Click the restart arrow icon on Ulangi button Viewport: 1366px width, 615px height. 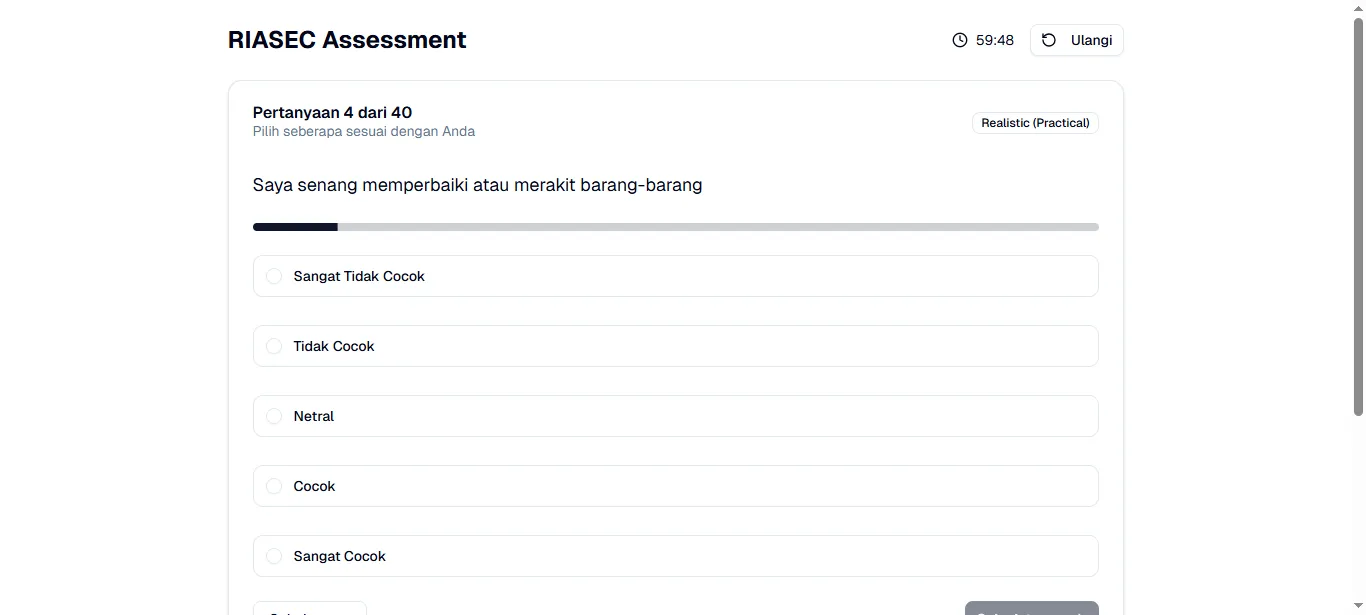click(1047, 40)
